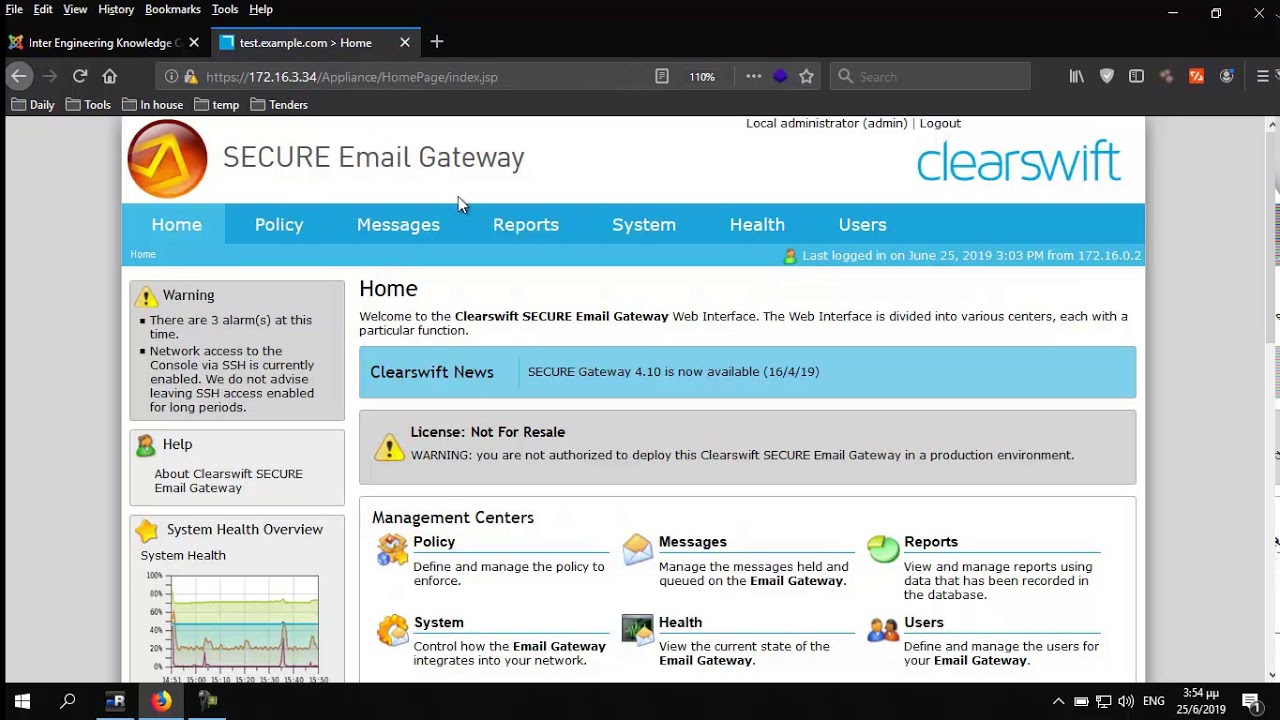
Task: Click the Policy management center icon
Action: 392,549
